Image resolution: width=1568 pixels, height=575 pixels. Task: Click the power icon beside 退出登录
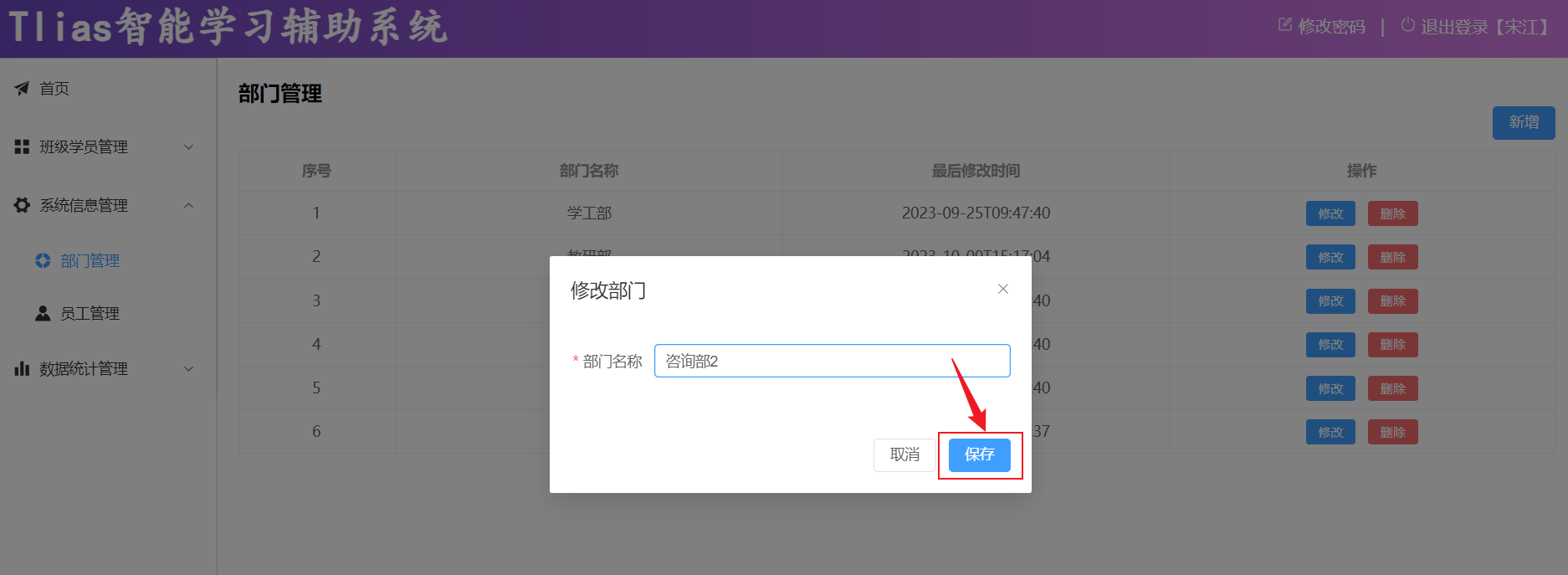(1407, 26)
